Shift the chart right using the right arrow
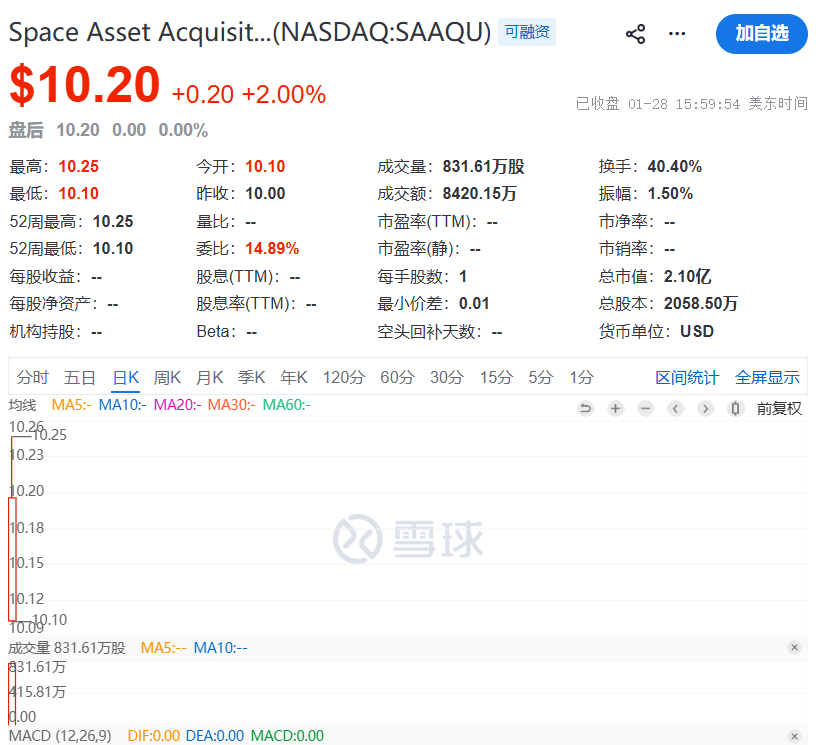Viewport: 833px width, 745px height. click(705, 408)
